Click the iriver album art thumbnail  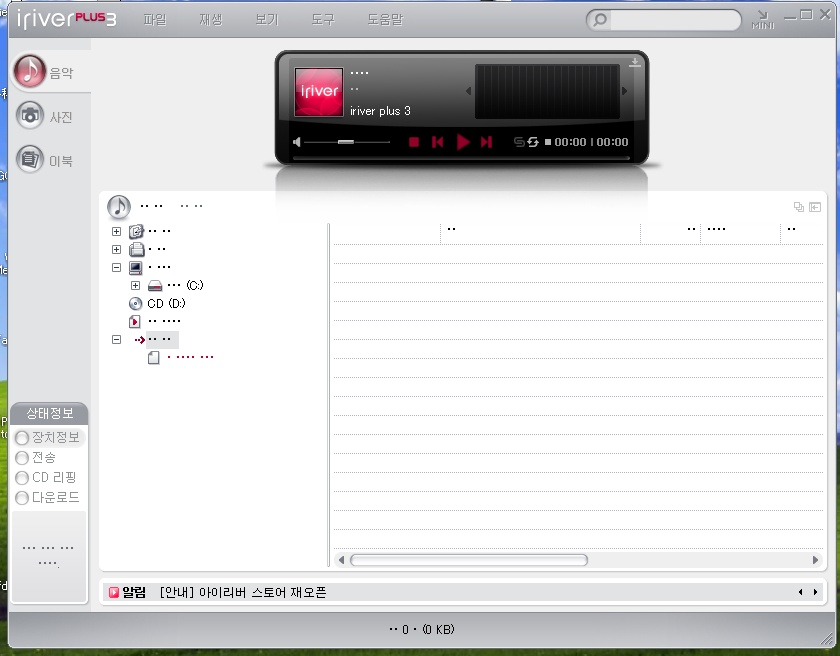(x=319, y=92)
